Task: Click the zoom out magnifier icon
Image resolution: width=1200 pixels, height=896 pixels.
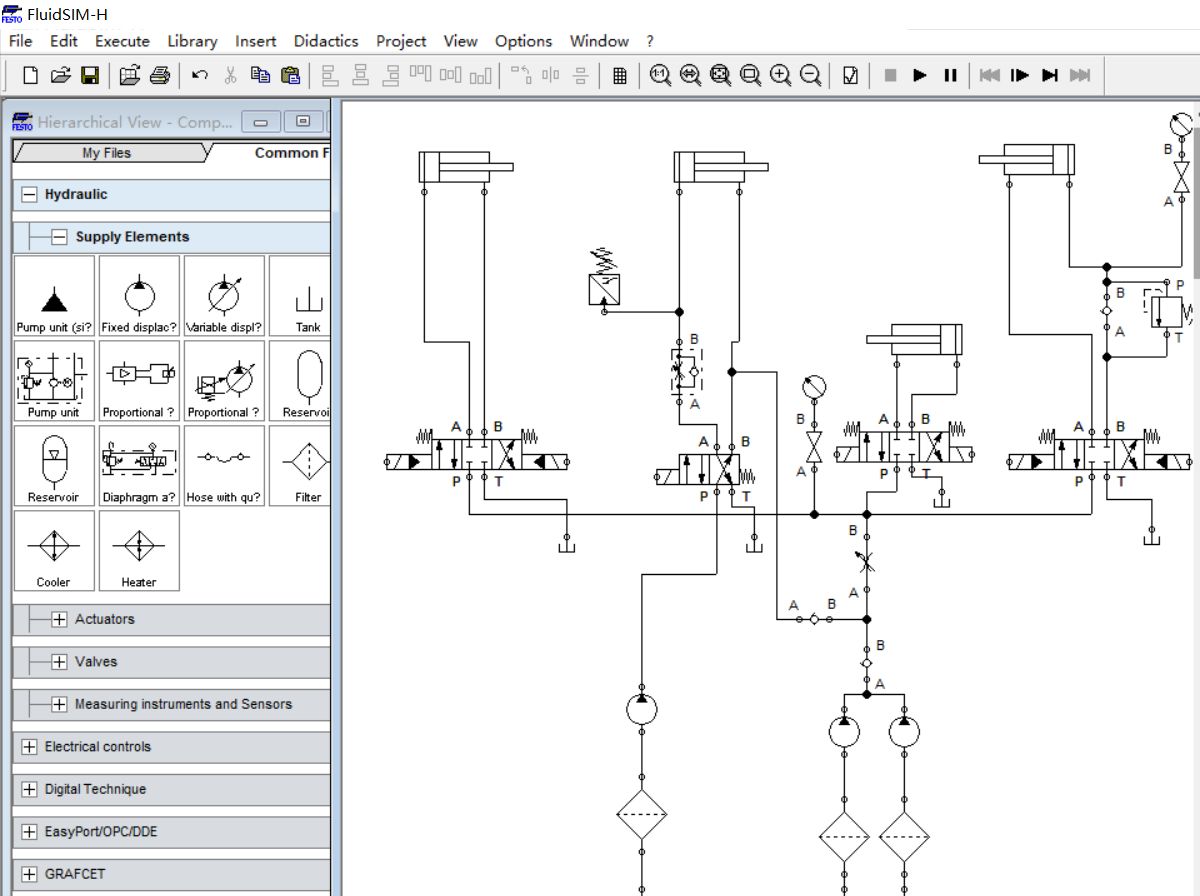Action: [x=811, y=75]
